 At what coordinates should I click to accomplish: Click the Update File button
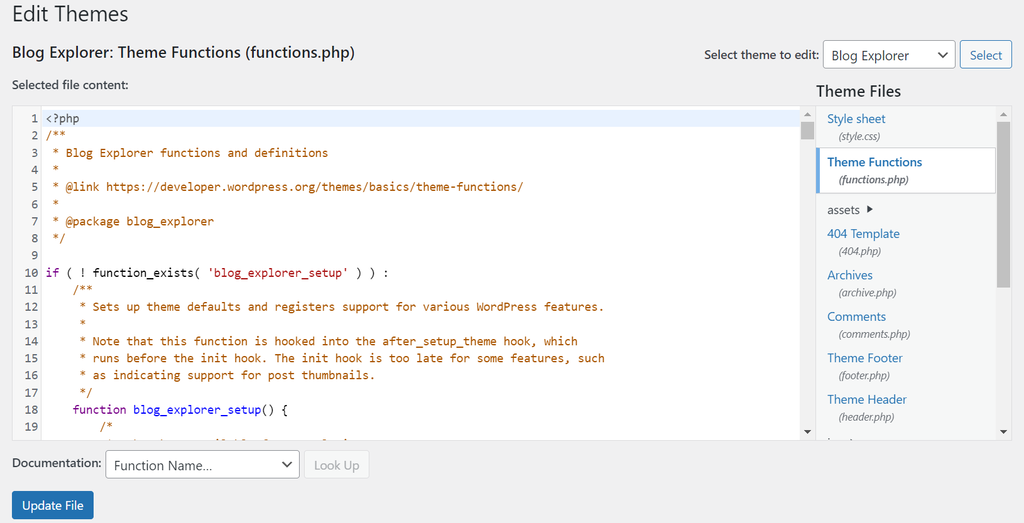click(53, 505)
